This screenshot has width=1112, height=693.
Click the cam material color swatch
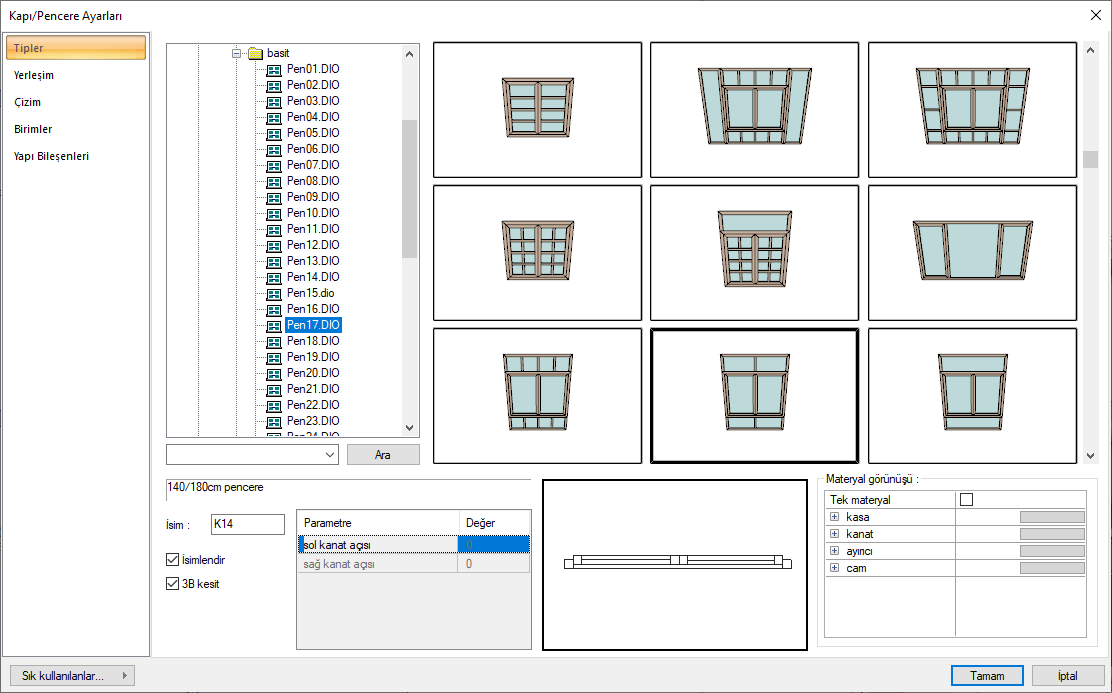pyautogui.click(x=1051, y=568)
